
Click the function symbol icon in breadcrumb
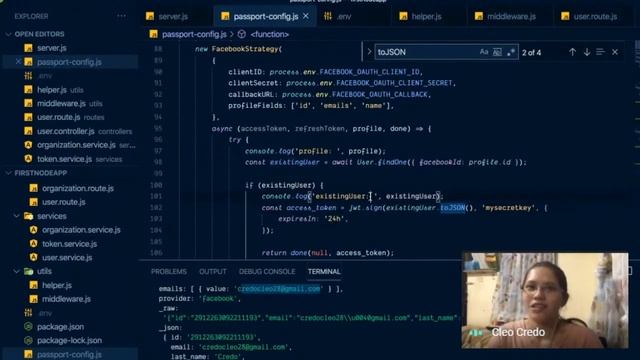pyautogui.click(x=242, y=34)
